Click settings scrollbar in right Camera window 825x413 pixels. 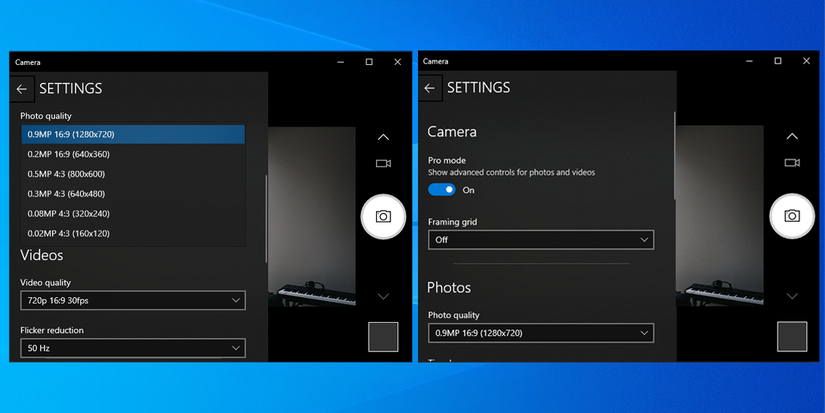675,155
